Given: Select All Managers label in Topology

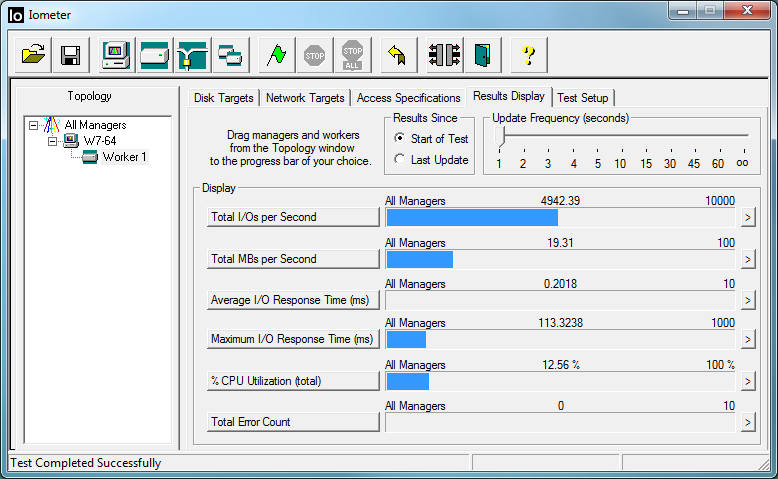Looking at the screenshot, I should click(x=95, y=125).
